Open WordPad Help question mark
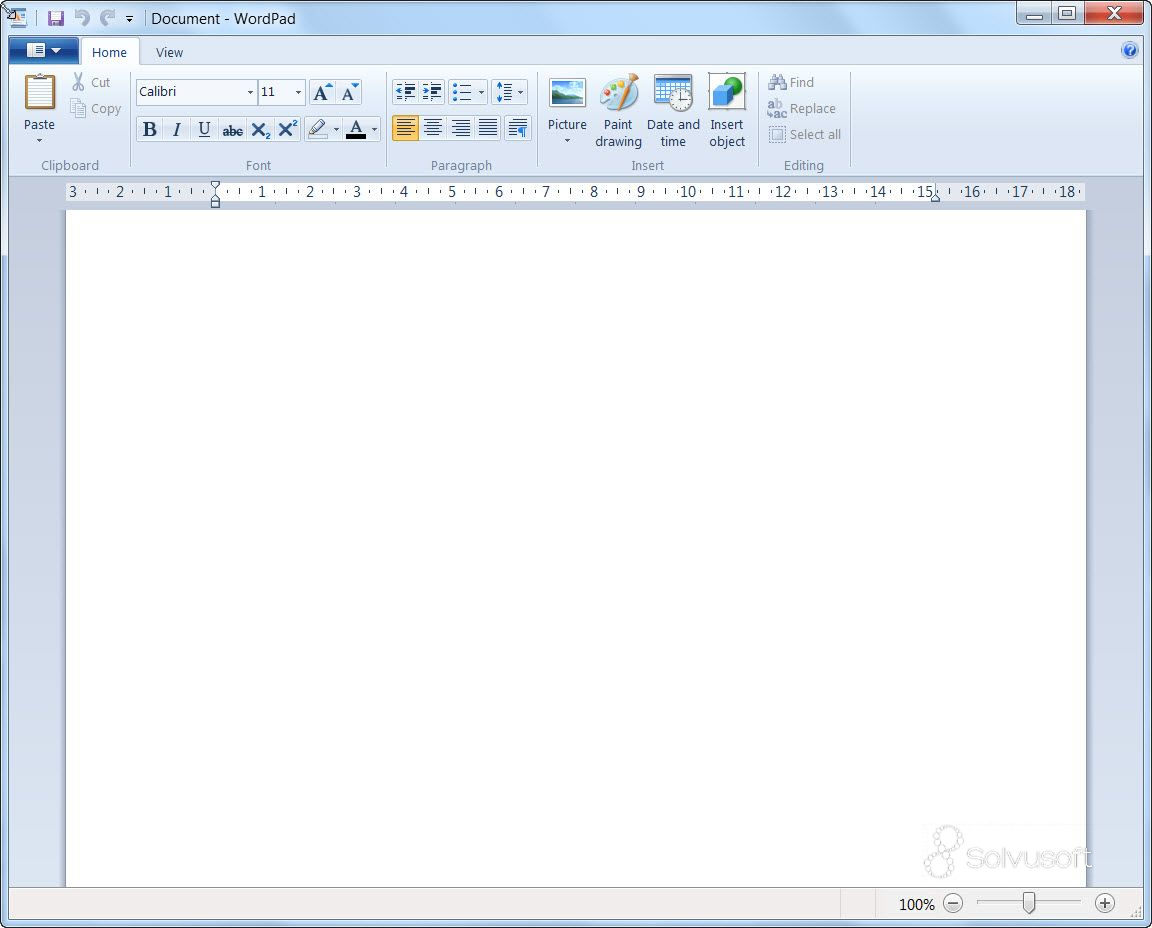Screen dimensions: 1152x928 coord(1130,50)
